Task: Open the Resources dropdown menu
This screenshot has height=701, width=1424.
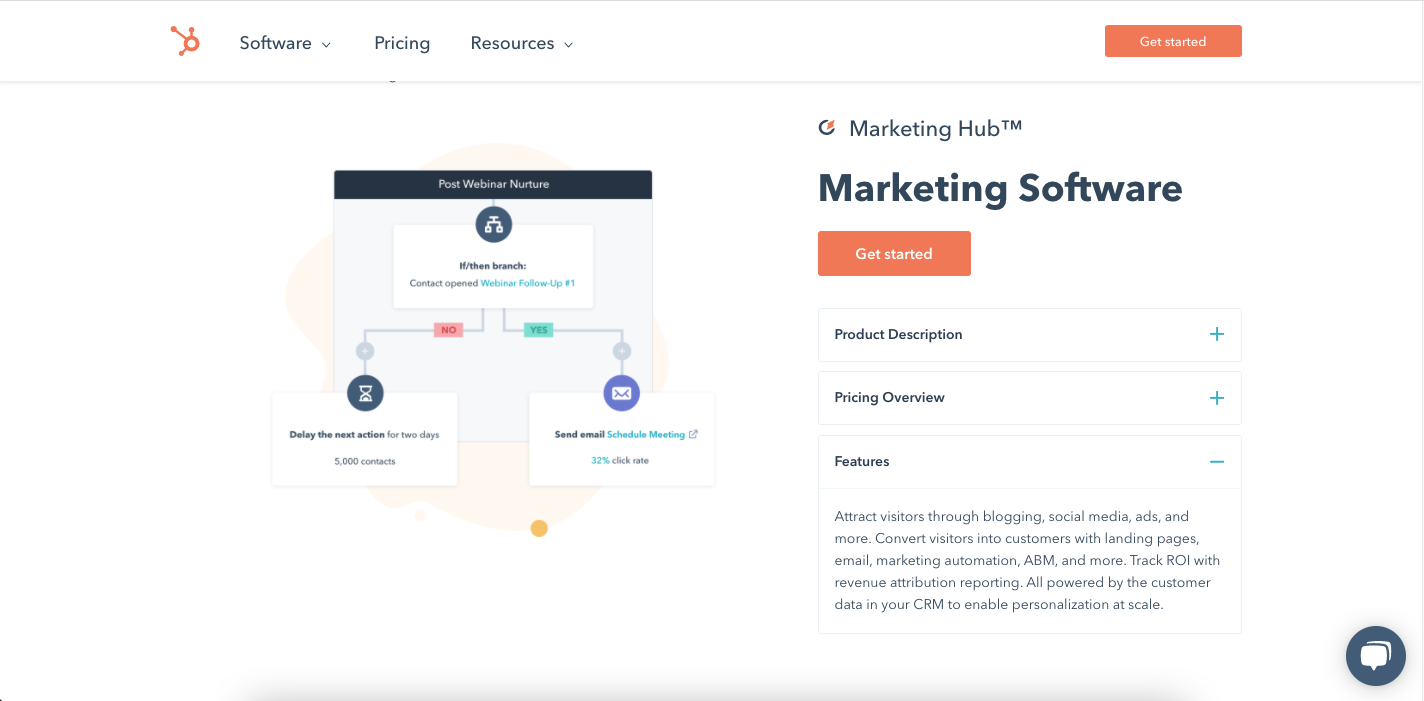Action: (521, 43)
